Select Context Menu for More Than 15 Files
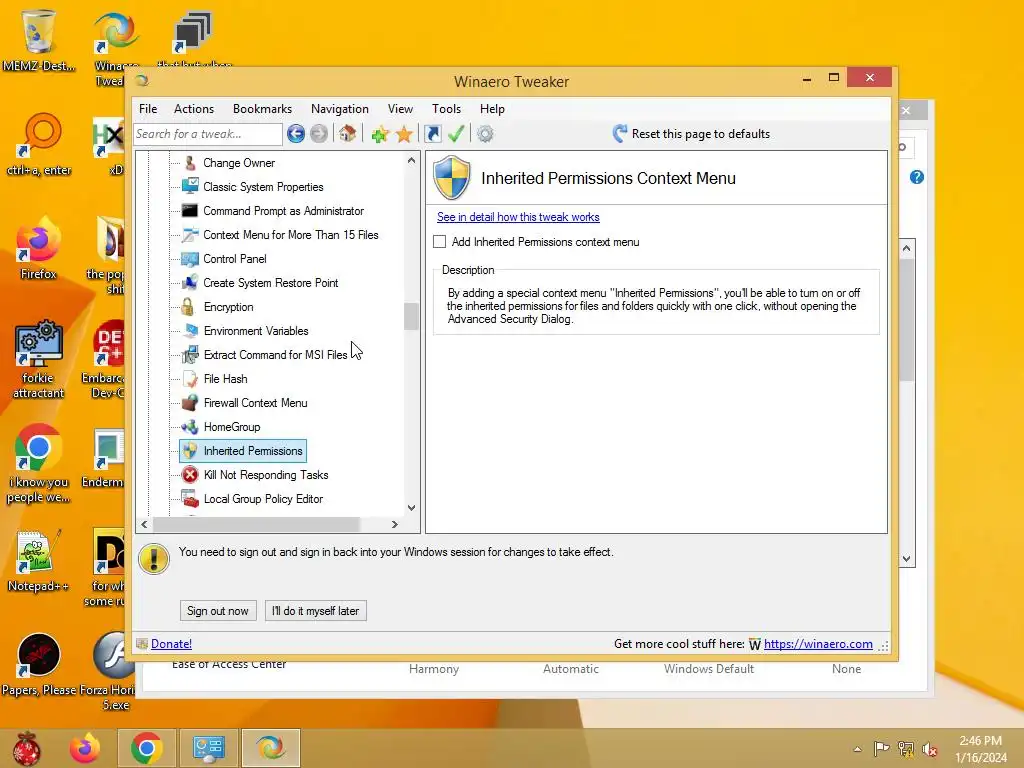The image size is (1024, 768). [291, 234]
